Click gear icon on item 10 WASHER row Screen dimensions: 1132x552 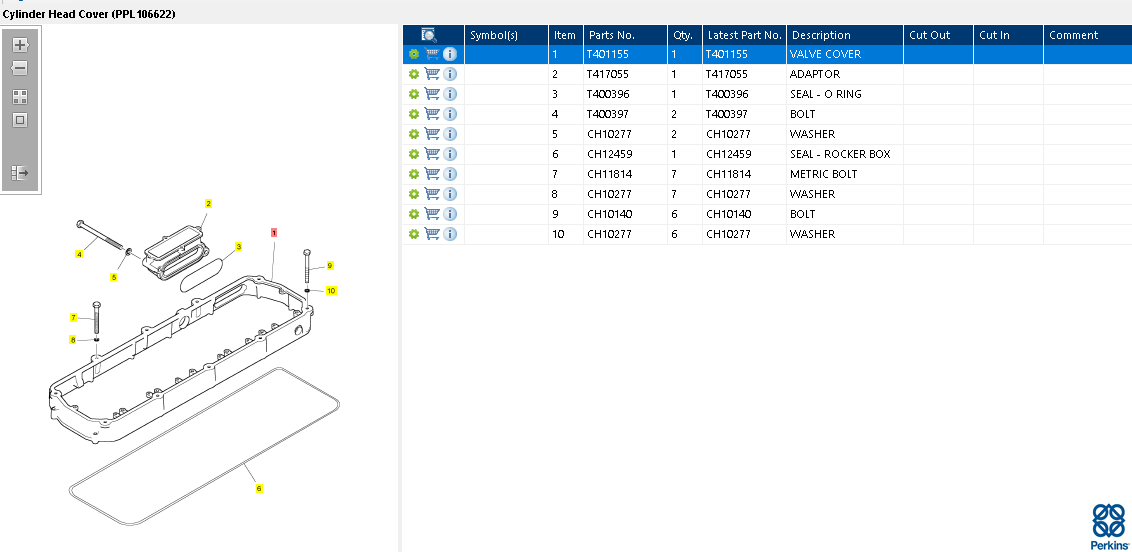click(414, 234)
